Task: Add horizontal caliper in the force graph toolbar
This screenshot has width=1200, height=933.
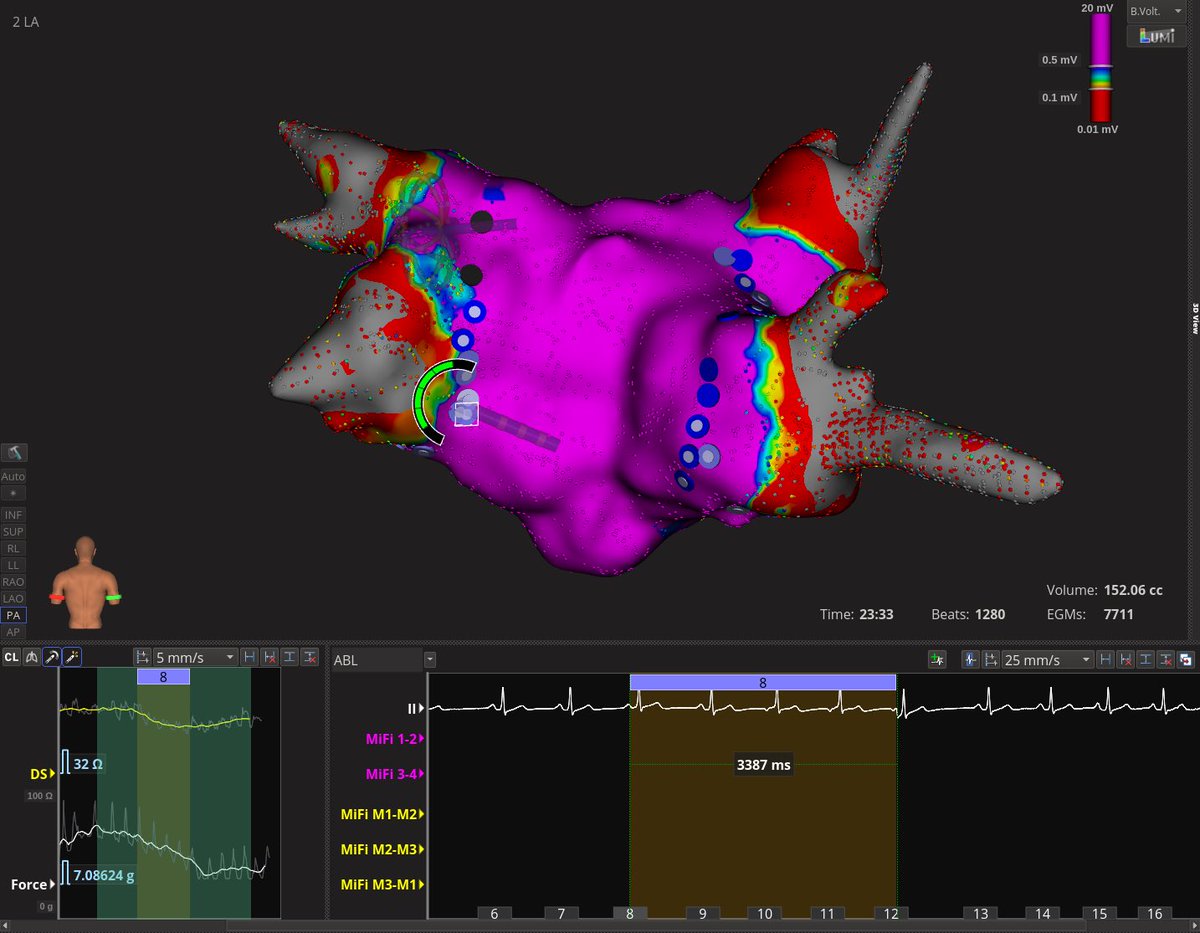Action: [250, 657]
